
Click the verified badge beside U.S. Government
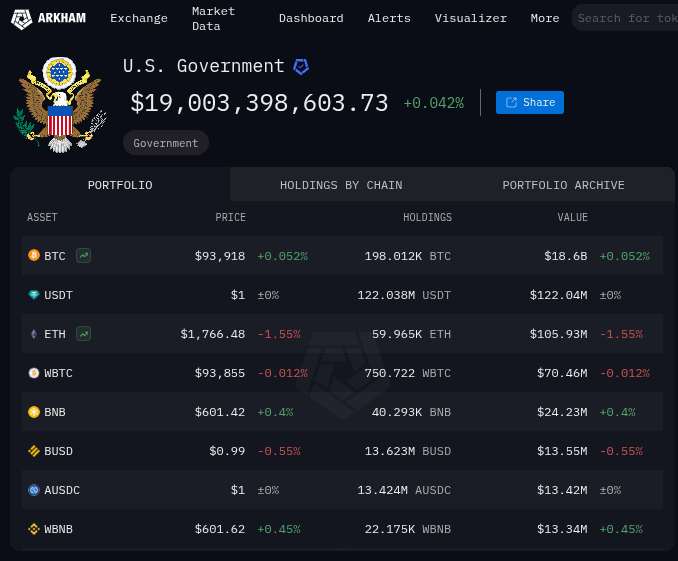pos(301,67)
